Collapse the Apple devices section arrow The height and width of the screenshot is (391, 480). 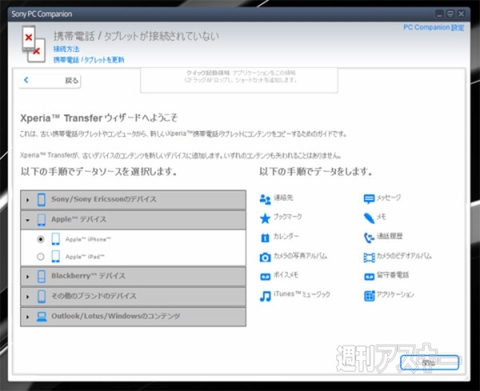click(28, 220)
